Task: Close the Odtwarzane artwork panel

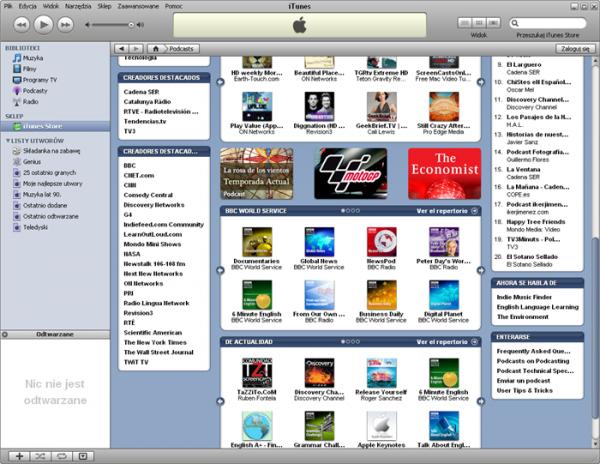Action: pos(5,334)
